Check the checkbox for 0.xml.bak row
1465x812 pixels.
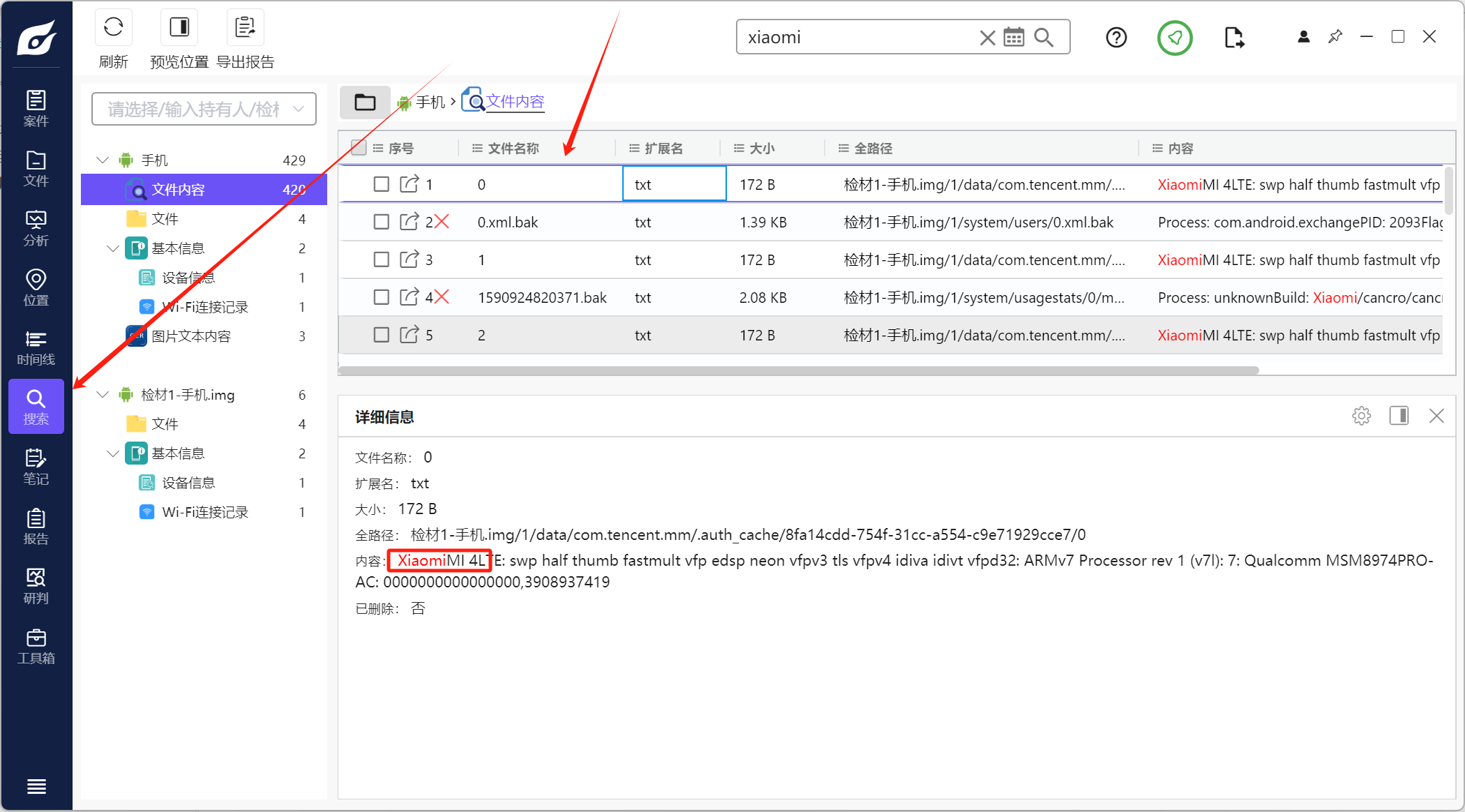[x=381, y=222]
